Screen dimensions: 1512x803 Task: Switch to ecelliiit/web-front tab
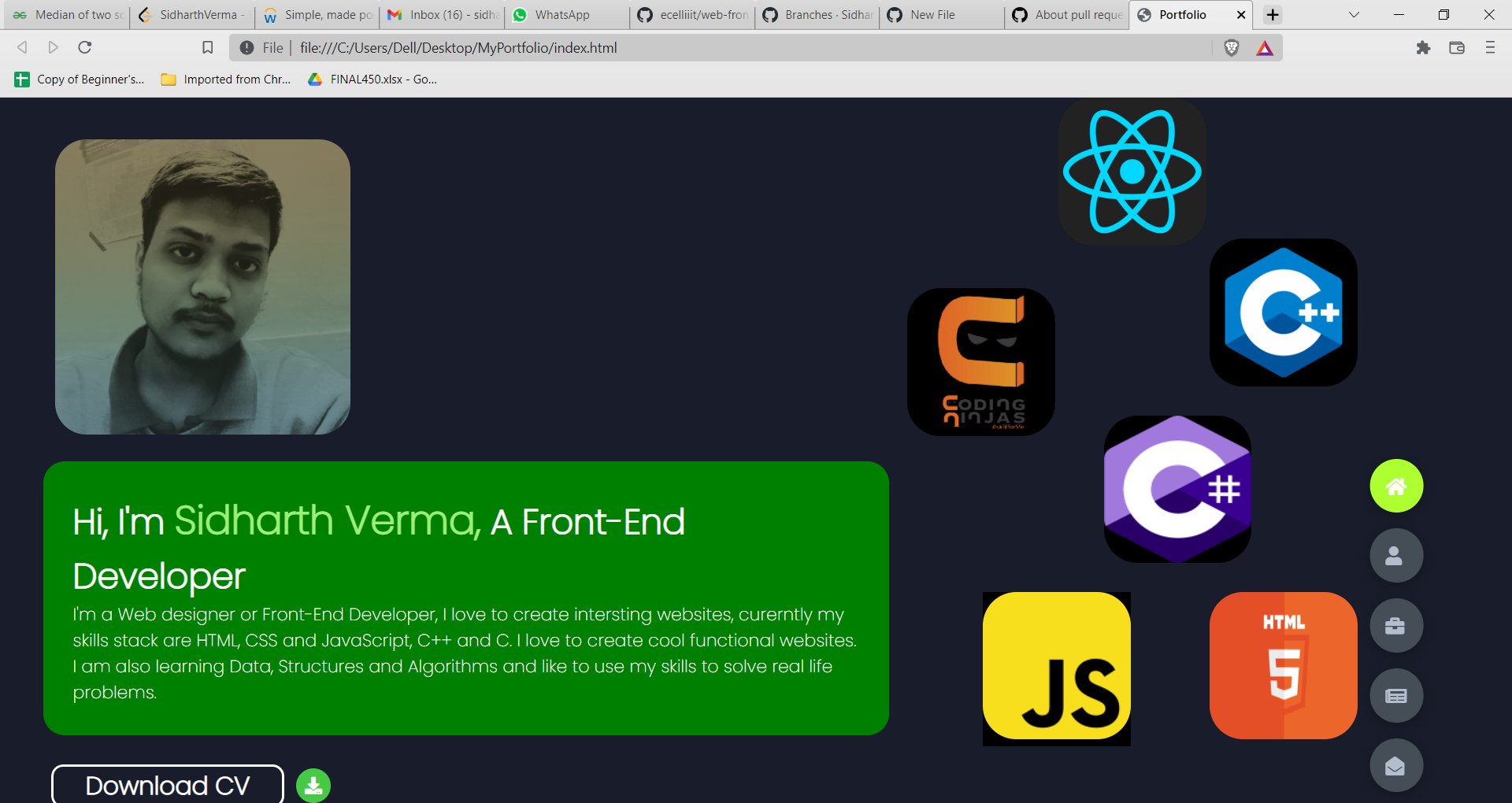(x=693, y=15)
